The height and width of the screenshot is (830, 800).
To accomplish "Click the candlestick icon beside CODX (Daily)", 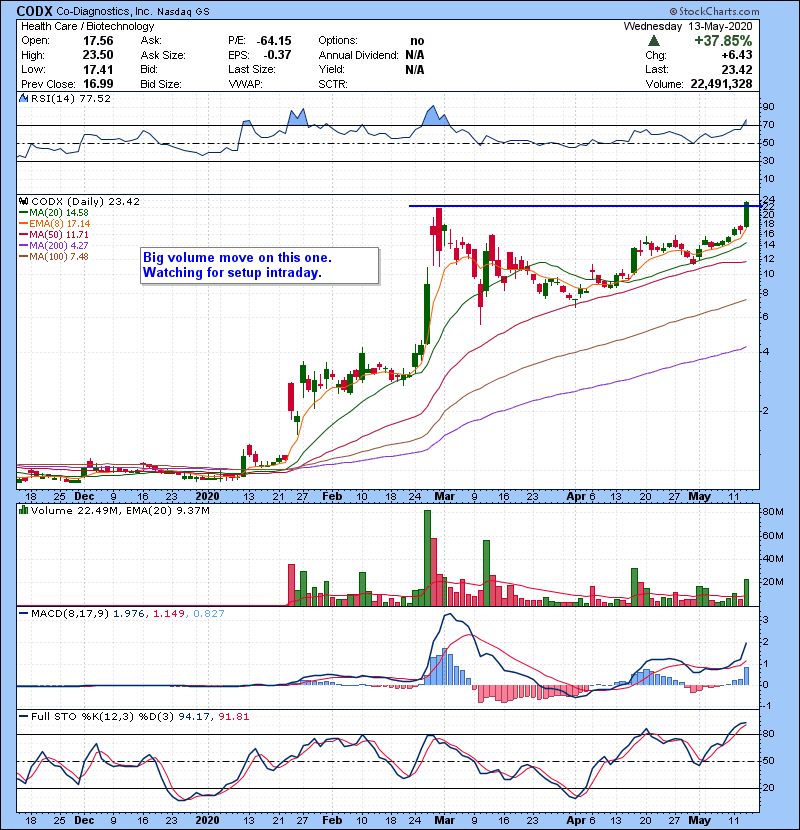I will point(23,202).
